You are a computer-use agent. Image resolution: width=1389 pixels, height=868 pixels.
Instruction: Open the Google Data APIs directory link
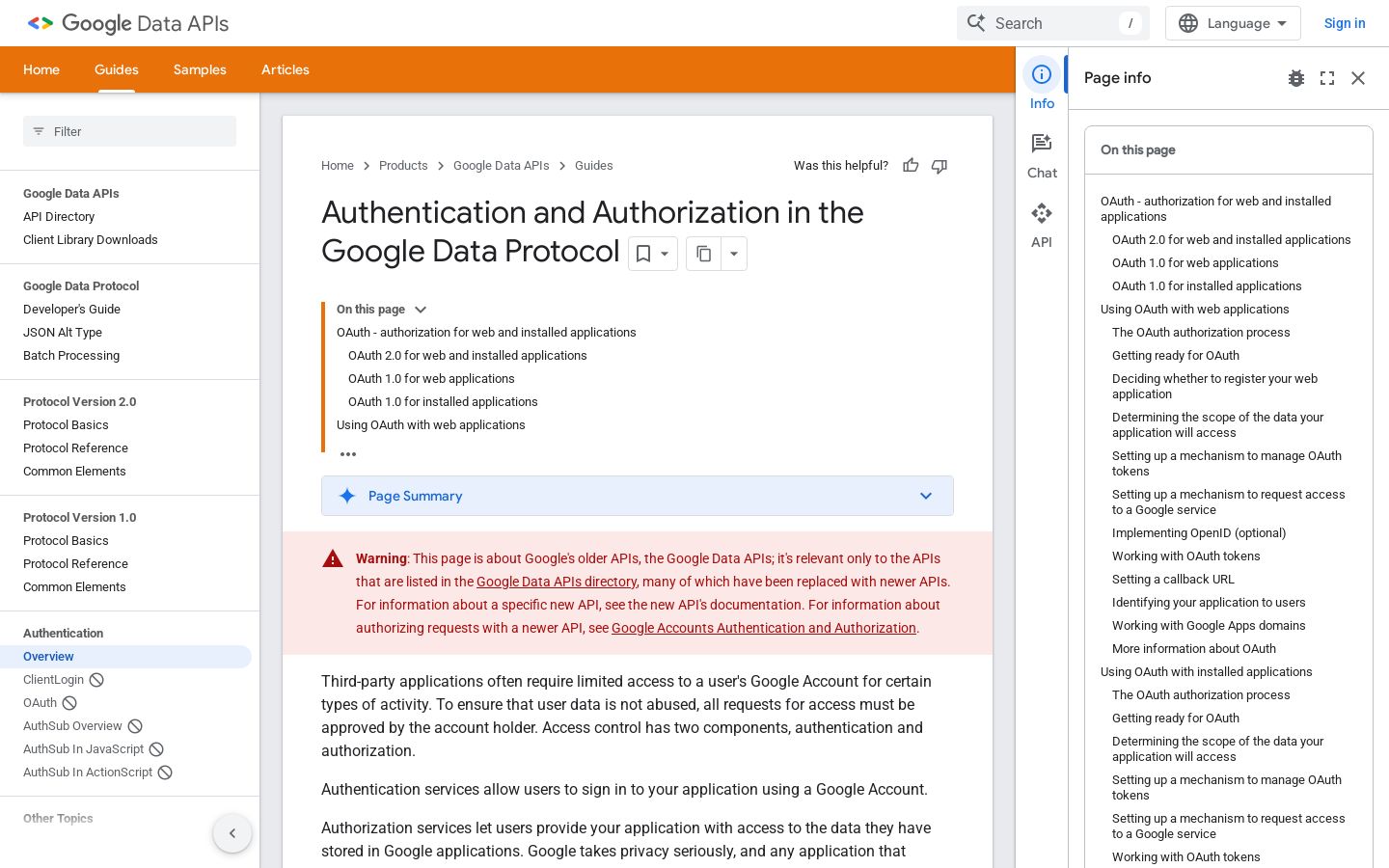[557, 582]
